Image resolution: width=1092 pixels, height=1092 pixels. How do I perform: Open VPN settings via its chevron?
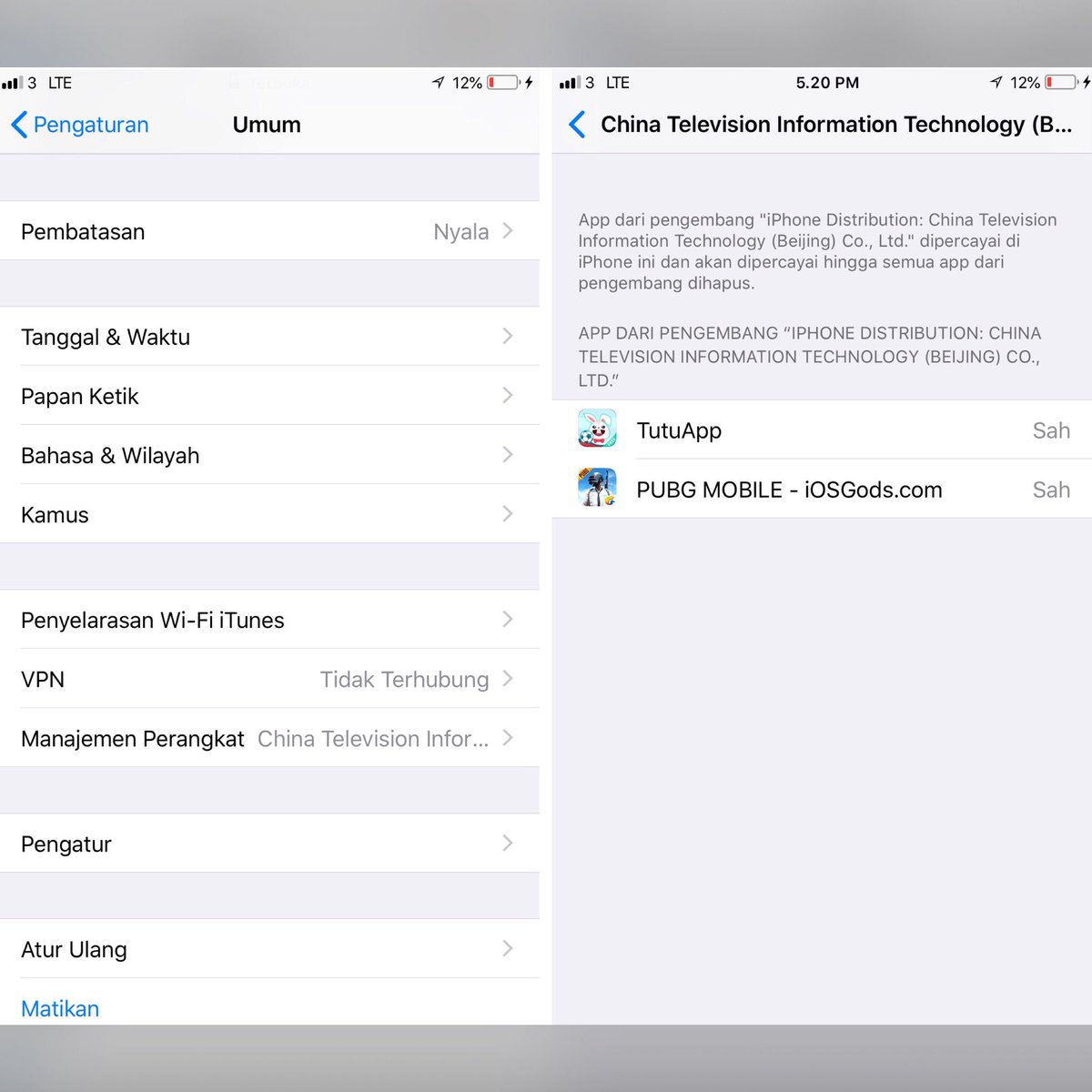[x=508, y=679]
